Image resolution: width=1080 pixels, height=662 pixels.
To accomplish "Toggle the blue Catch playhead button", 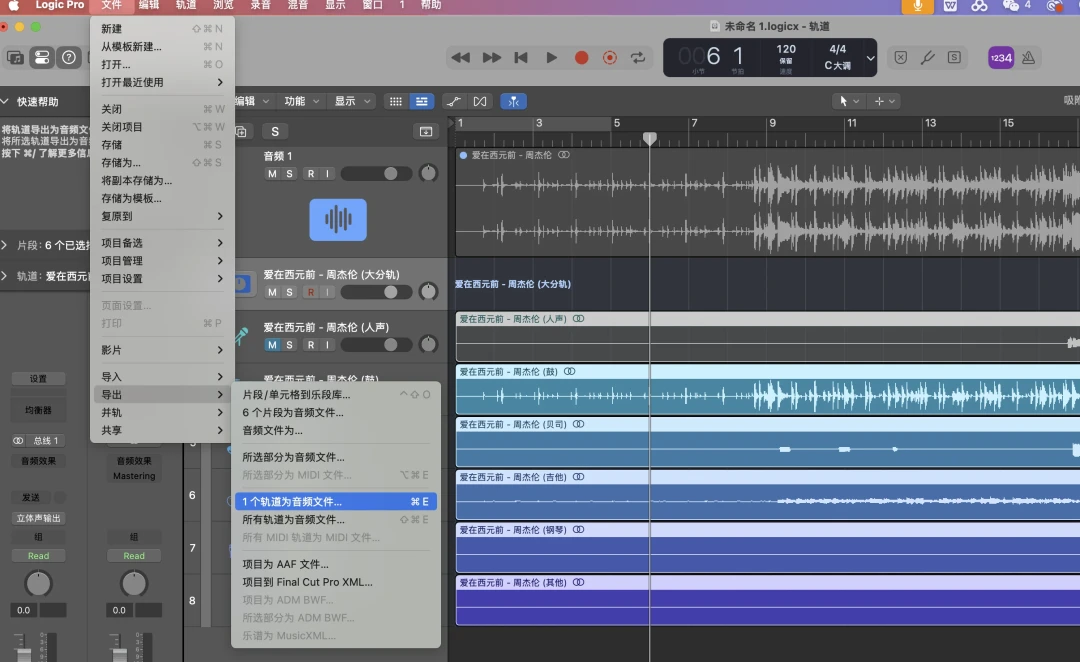I will pyautogui.click(x=513, y=101).
